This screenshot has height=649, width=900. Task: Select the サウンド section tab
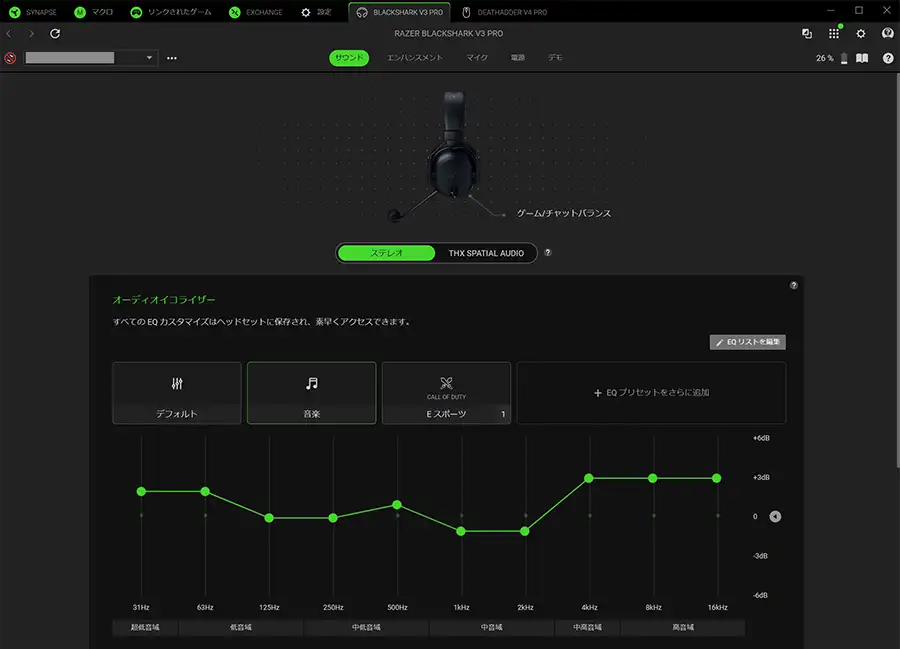coord(349,58)
